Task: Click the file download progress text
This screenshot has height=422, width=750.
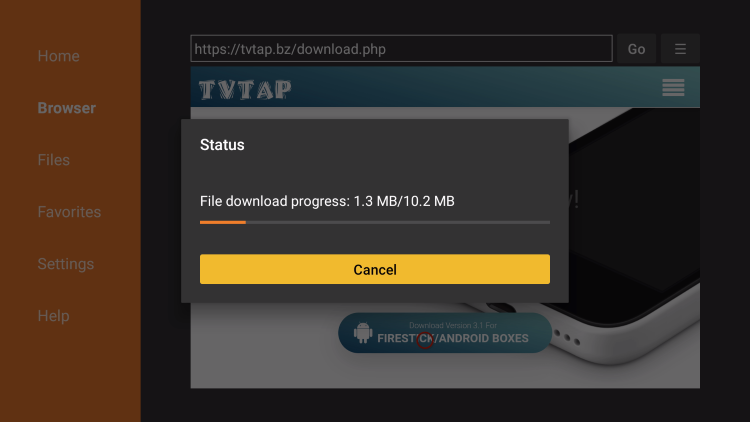Action: pos(327,201)
